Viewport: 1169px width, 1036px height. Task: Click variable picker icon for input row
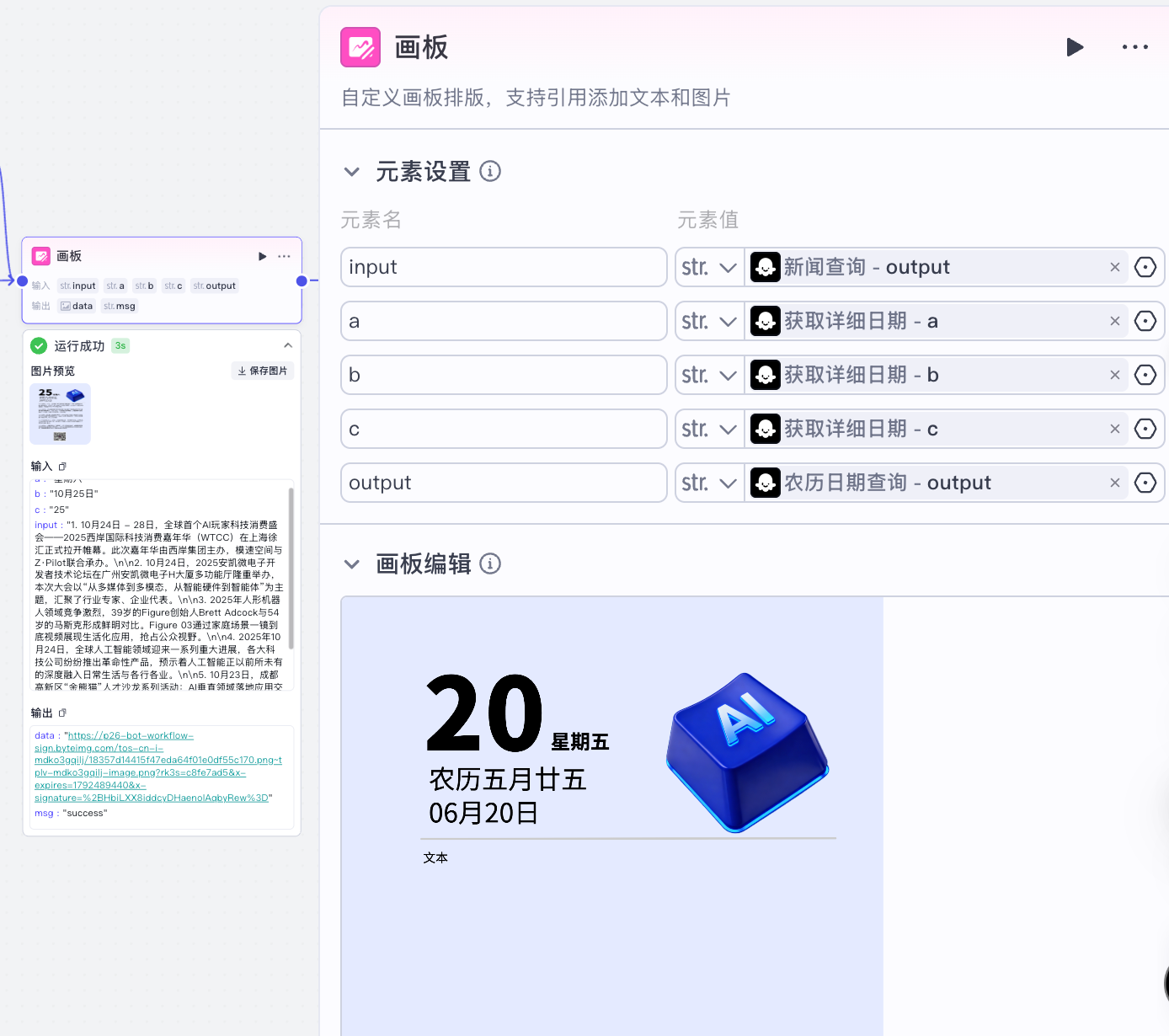[1145, 267]
